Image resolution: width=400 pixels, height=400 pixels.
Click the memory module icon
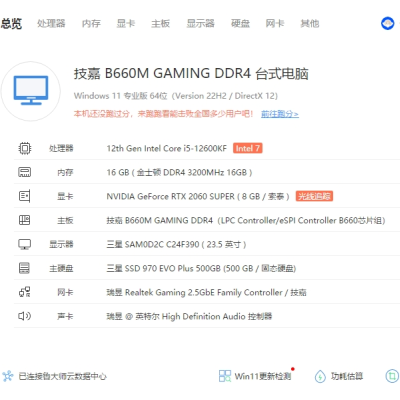point(25,172)
